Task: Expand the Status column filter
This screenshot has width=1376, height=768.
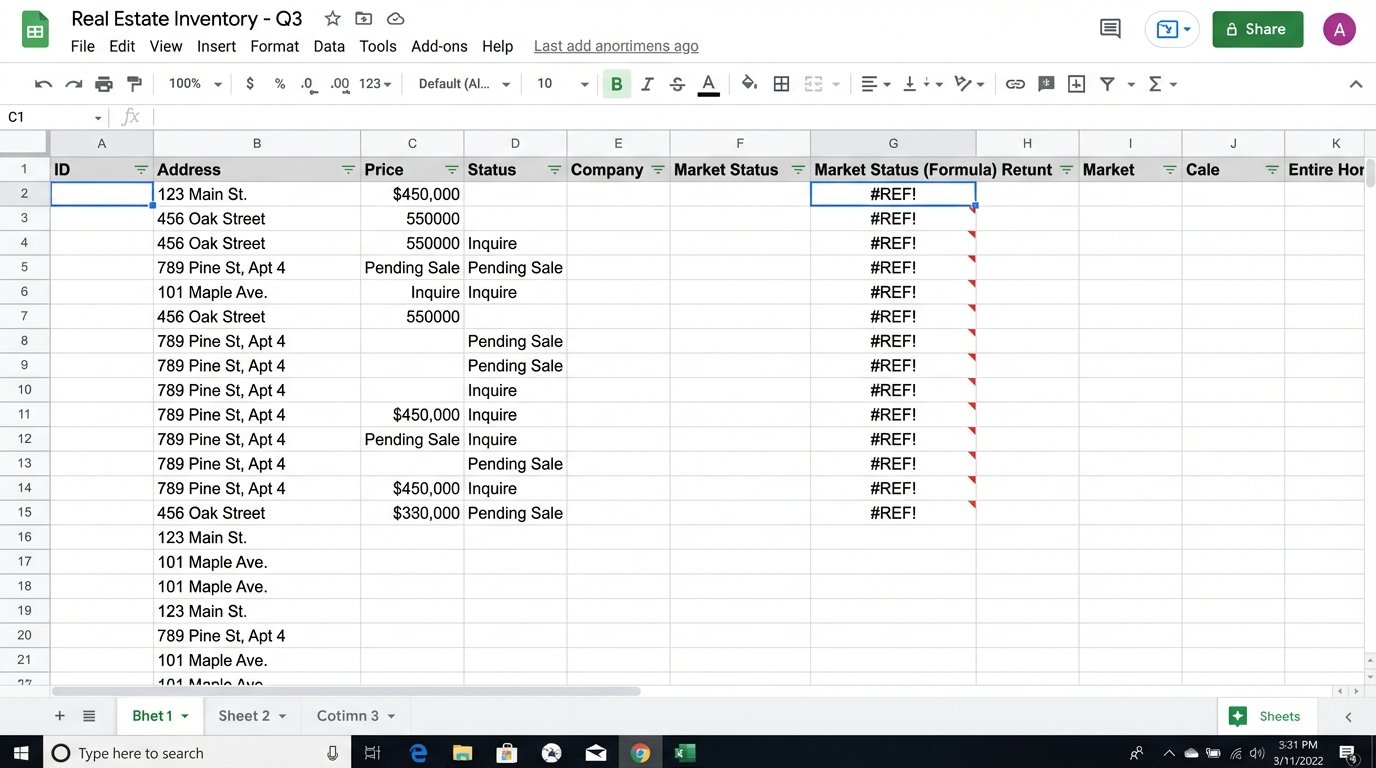Action: tap(553, 170)
